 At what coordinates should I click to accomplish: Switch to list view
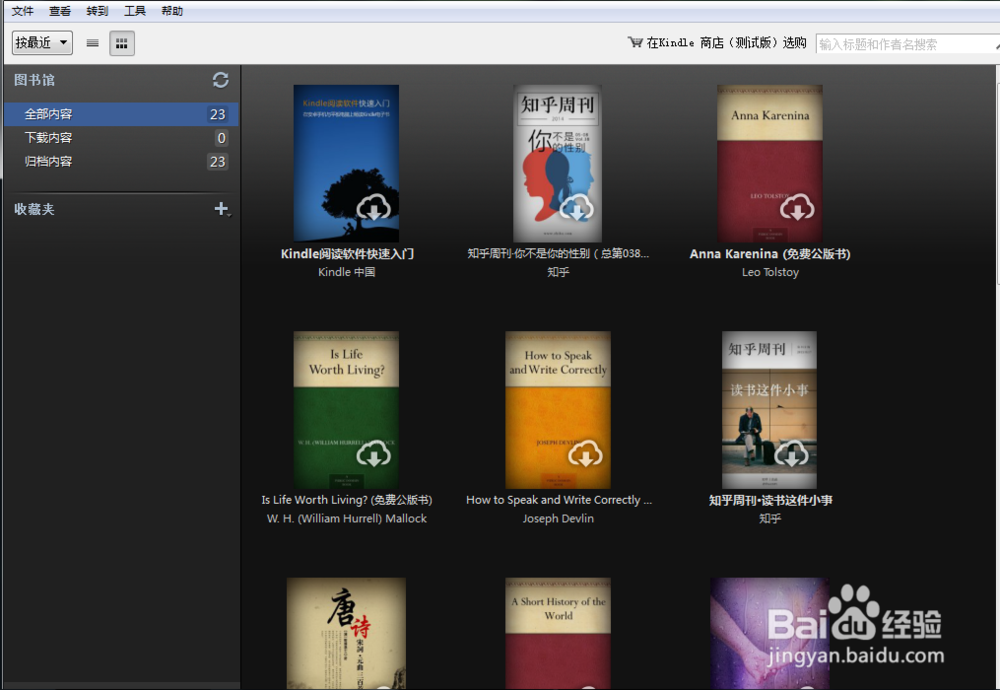[92, 43]
